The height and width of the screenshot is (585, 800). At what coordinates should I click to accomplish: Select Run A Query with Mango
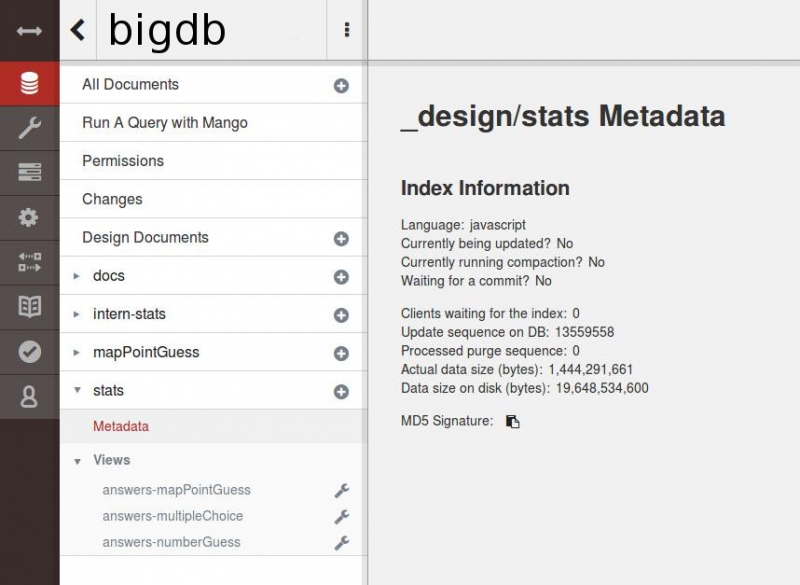(165, 123)
